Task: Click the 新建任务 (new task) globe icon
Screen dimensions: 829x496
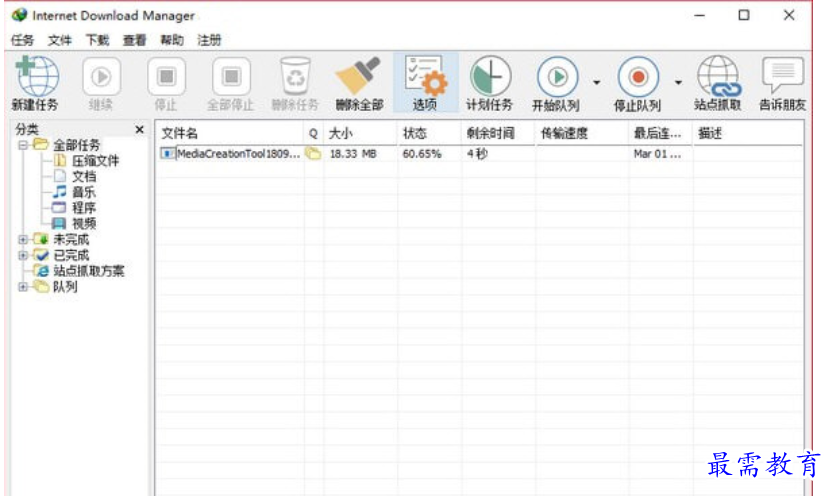Action: pos(36,77)
